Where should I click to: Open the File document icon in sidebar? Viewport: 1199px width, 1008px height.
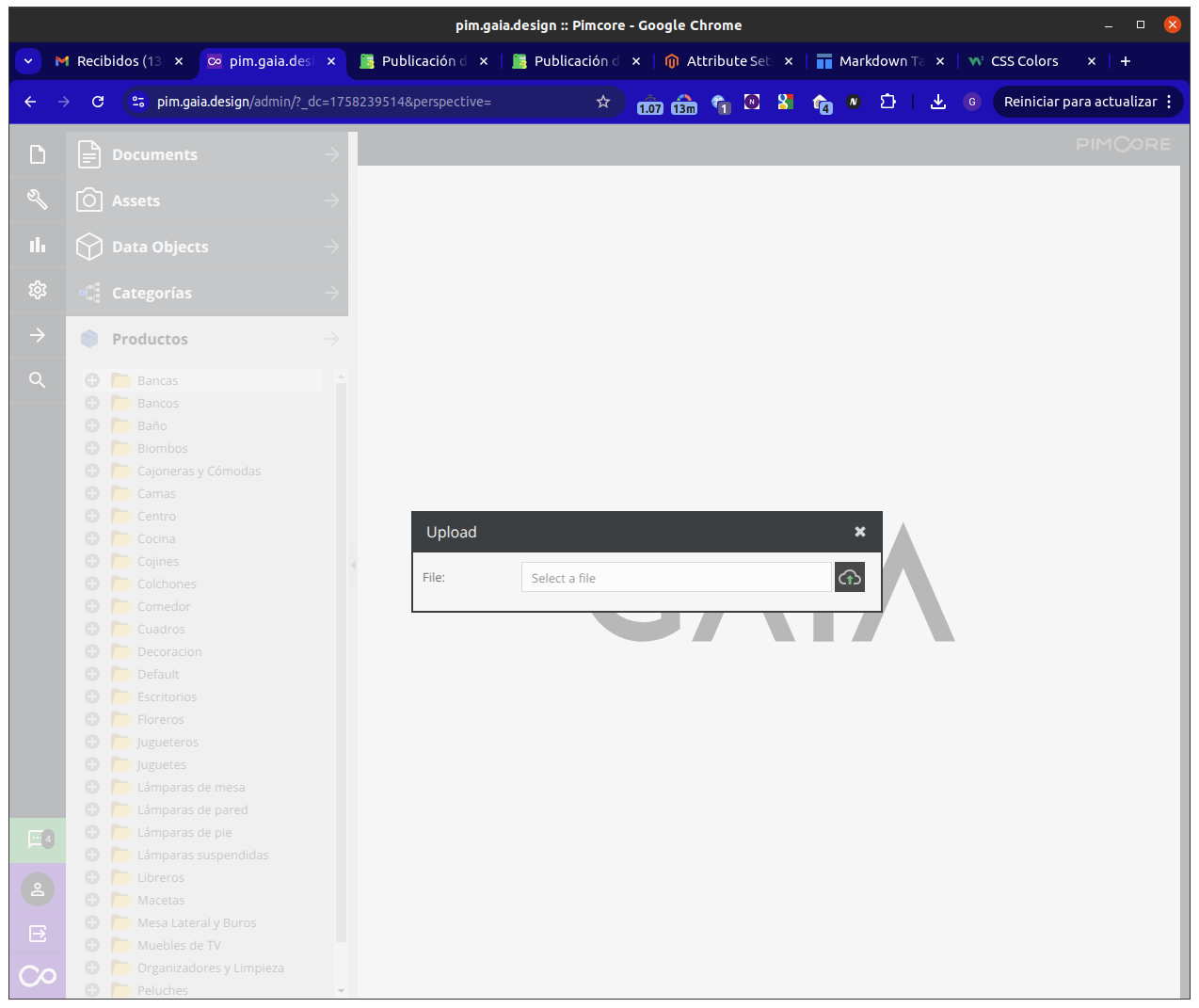pos(38,154)
